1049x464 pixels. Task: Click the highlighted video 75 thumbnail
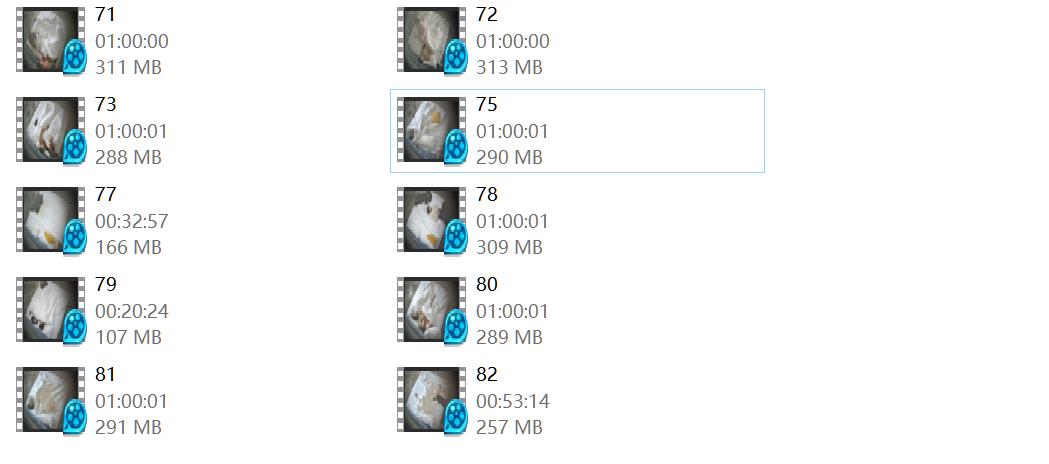(432, 130)
